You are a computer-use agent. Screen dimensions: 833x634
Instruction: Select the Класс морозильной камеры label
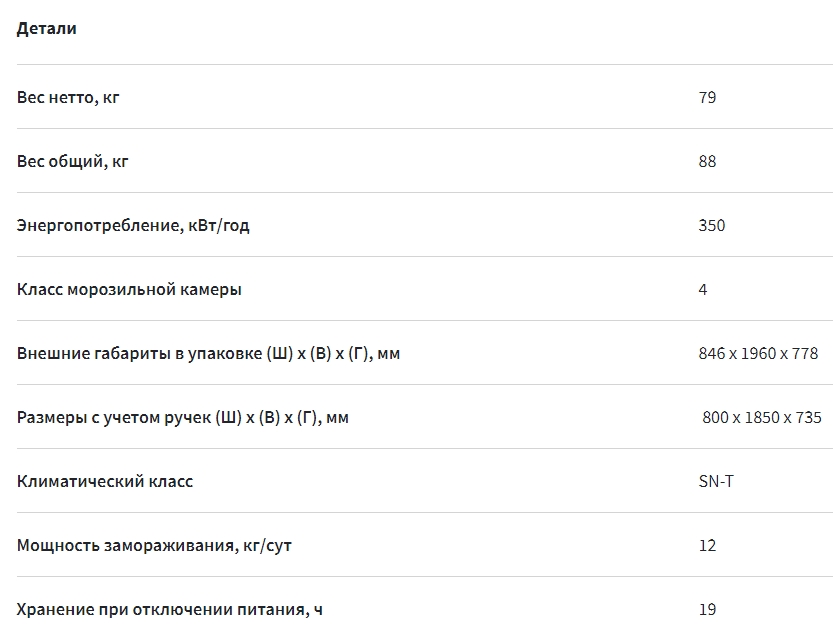[x=129, y=289]
